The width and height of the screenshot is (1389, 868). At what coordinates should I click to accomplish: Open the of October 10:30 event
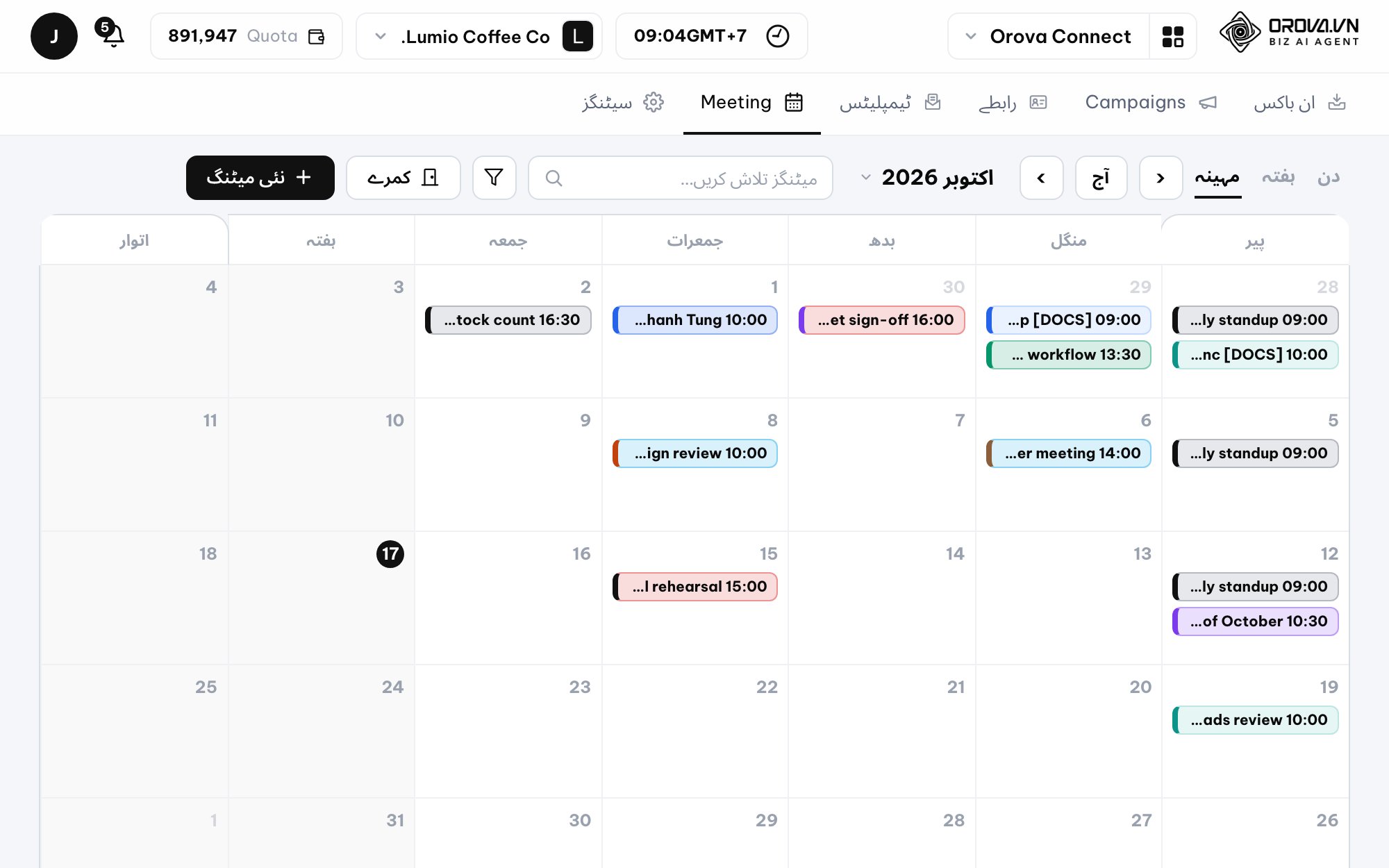(x=1256, y=621)
